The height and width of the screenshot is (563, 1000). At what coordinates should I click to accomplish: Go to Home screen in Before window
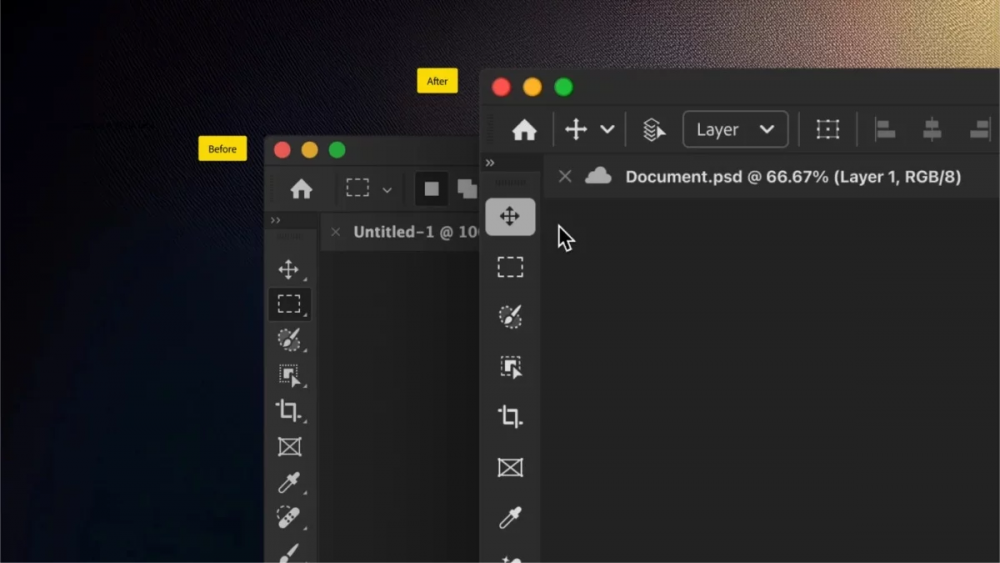pos(302,189)
